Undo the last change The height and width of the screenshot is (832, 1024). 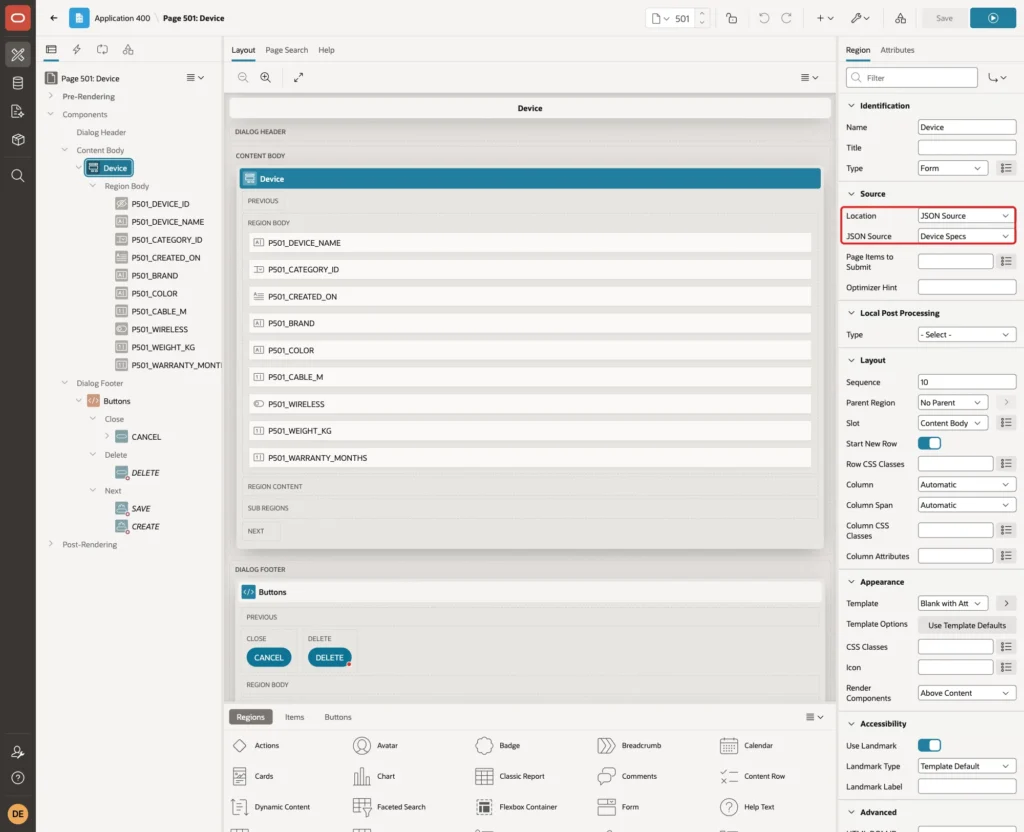tap(763, 18)
